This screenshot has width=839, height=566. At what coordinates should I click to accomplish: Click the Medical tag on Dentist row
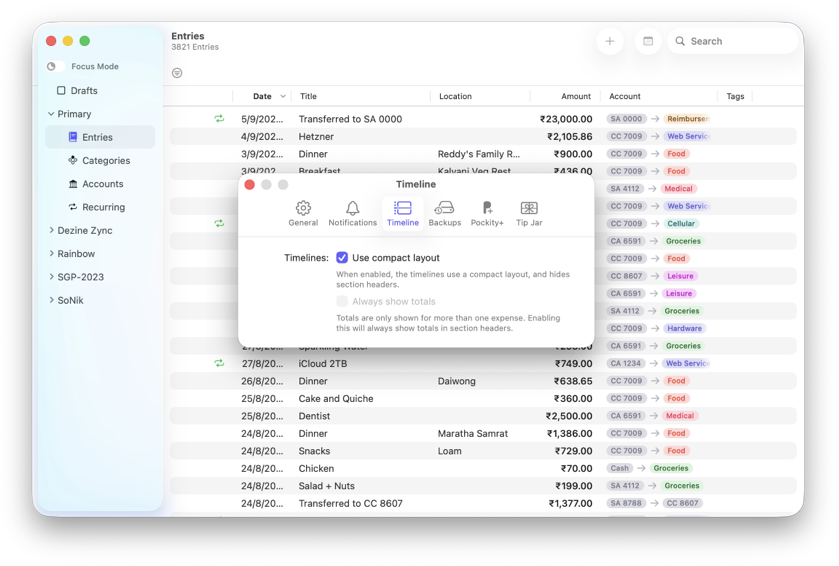680,416
